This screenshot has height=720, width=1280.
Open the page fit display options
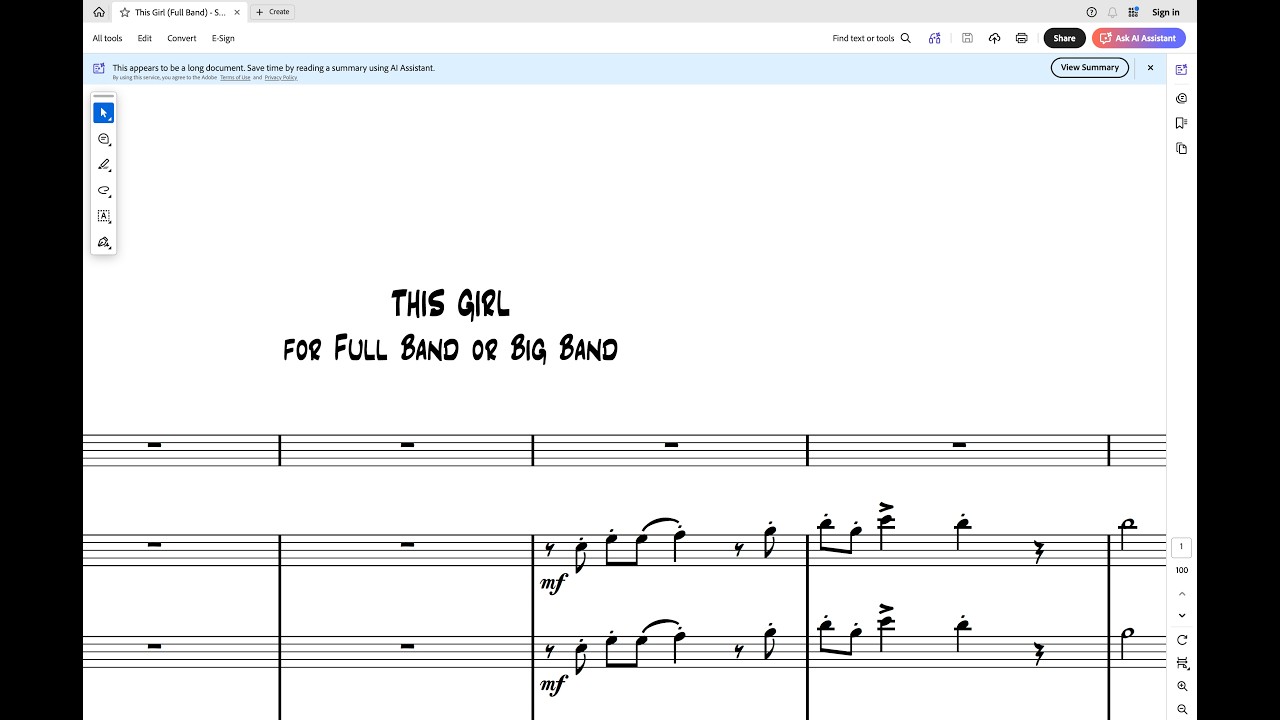click(1182, 663)
